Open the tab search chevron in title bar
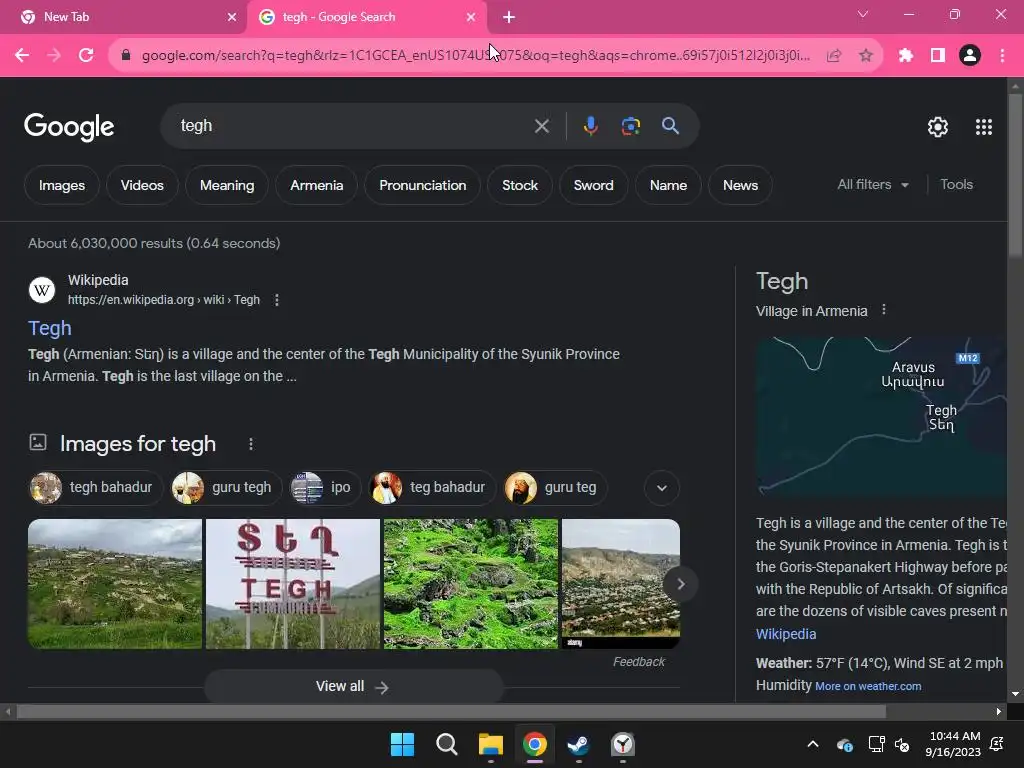This screenshot has height=768, width=1024. [863, 14]
